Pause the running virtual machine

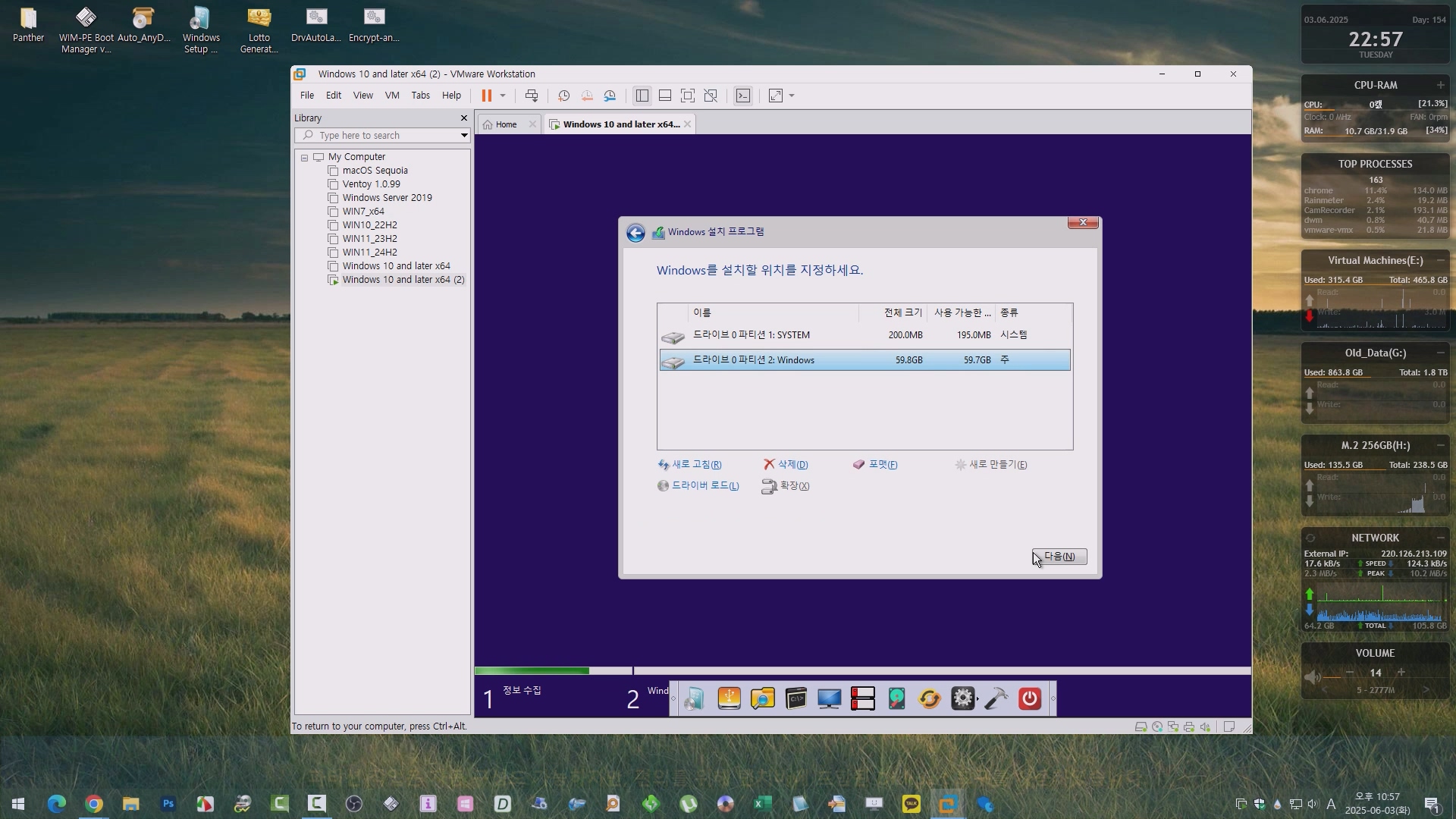click(x=486, y=96)
